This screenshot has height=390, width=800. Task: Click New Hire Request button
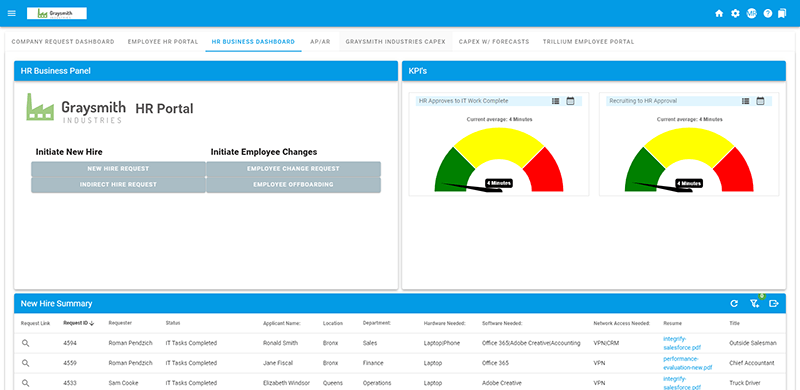tap(118, 169)
